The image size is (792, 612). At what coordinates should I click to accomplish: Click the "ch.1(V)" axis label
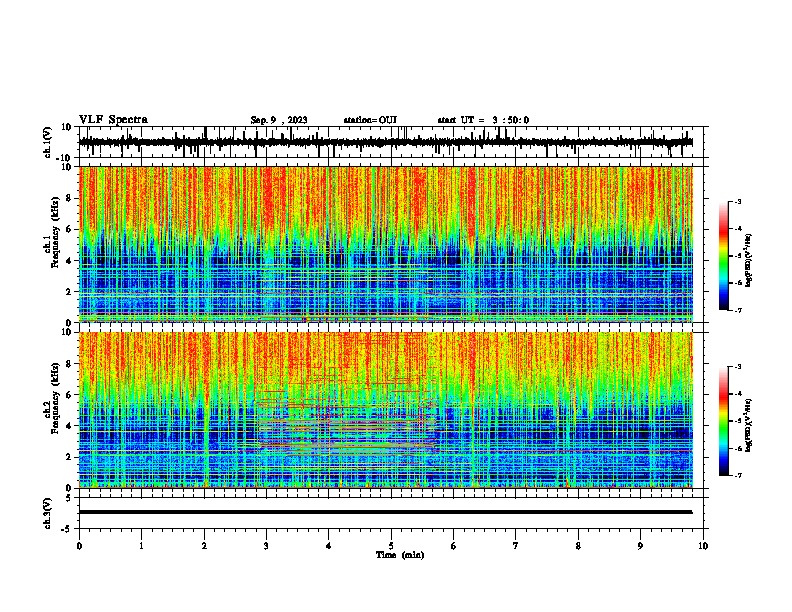coord(48,142)
